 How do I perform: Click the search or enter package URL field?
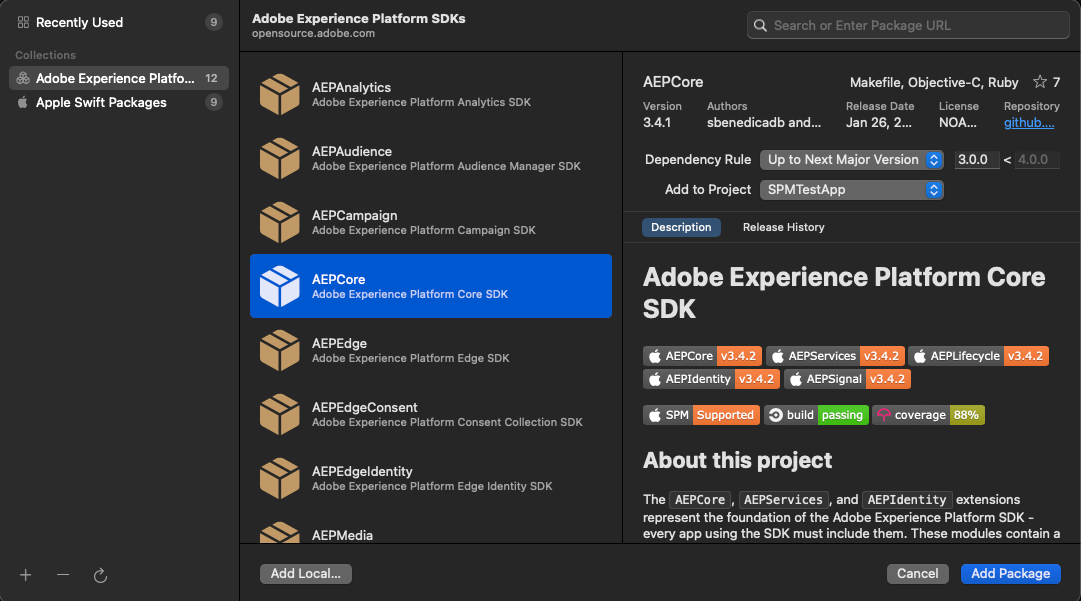pyautogui.click(x=908, y=26)
